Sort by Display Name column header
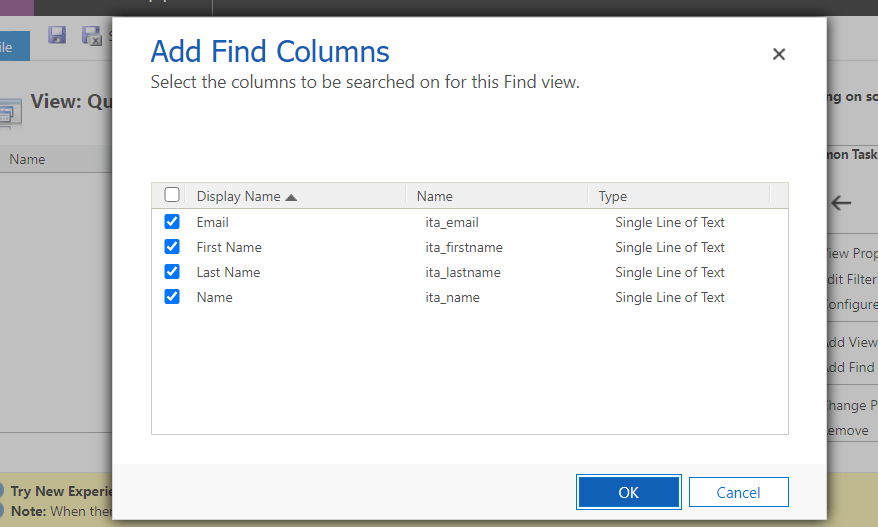Viewport: 878px width, 527px height. [x=238, y=196]
